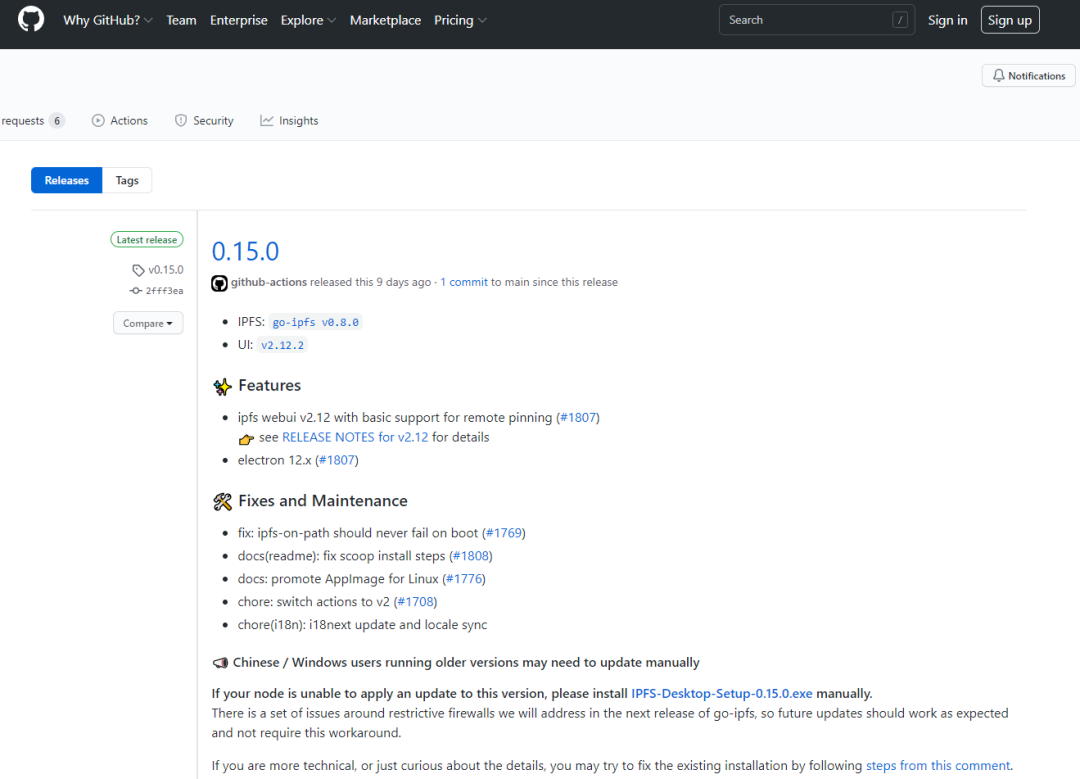
Task: Open the Team page
Action: tap(181, 20)
